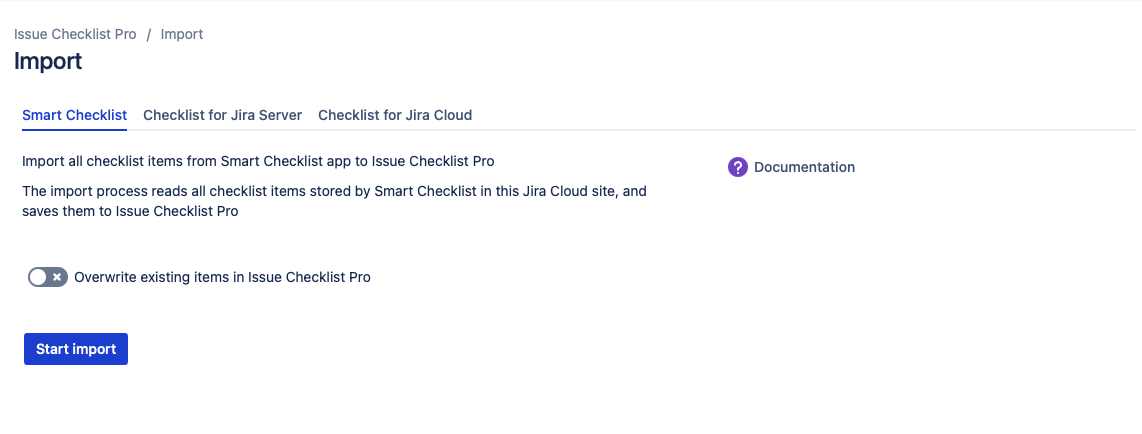1142x434 pixels.
Task: Switch to the Checklist for Jira Server tab
Action: tap(222, 115)
